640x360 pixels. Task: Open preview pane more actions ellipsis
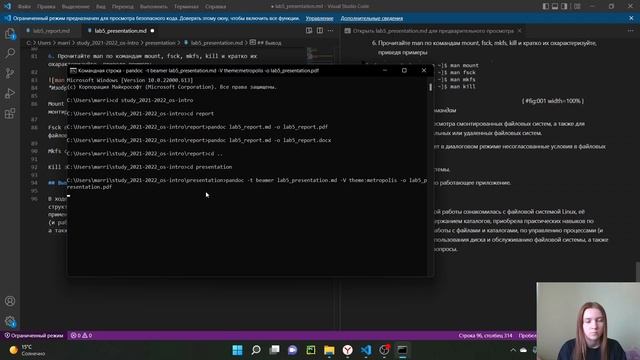tap(631, 31)
